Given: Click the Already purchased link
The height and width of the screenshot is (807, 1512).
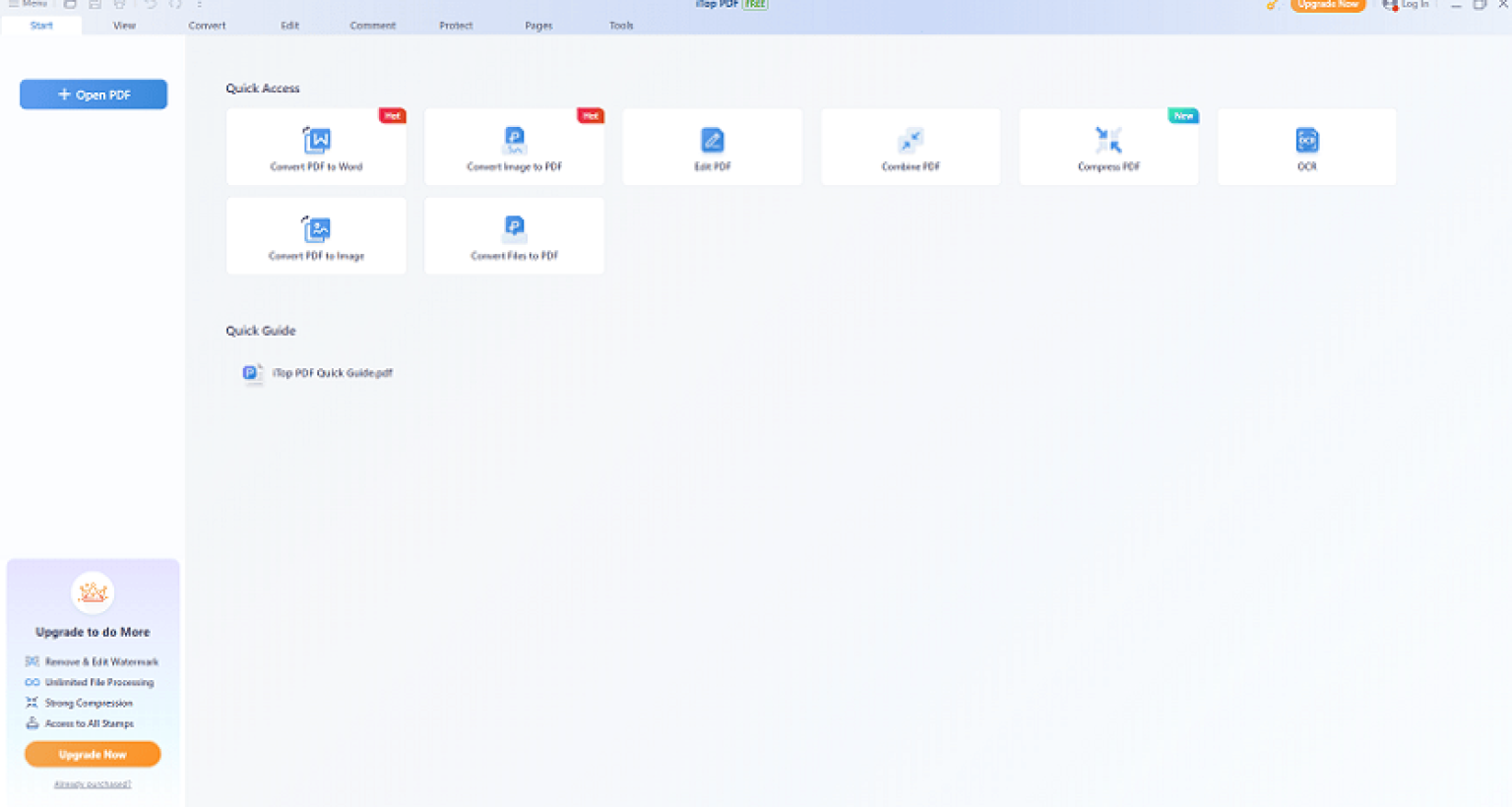Looking at the screenshot, I should click(x=93, y=783).
